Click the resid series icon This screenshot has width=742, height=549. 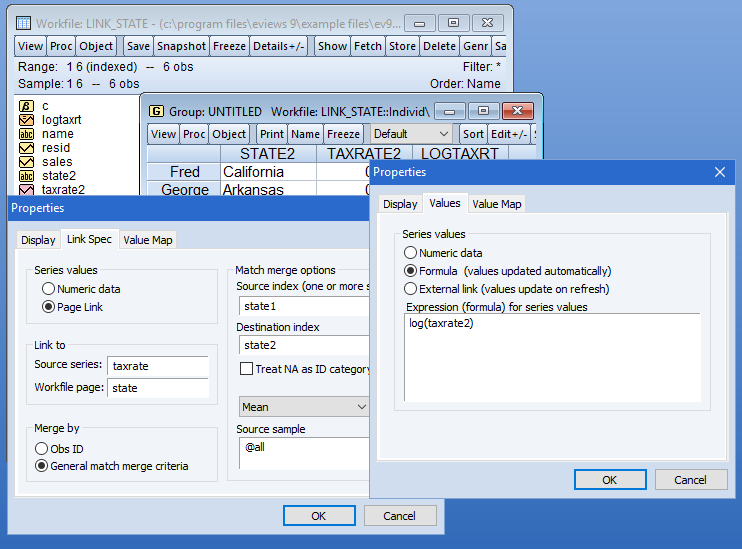27,148
